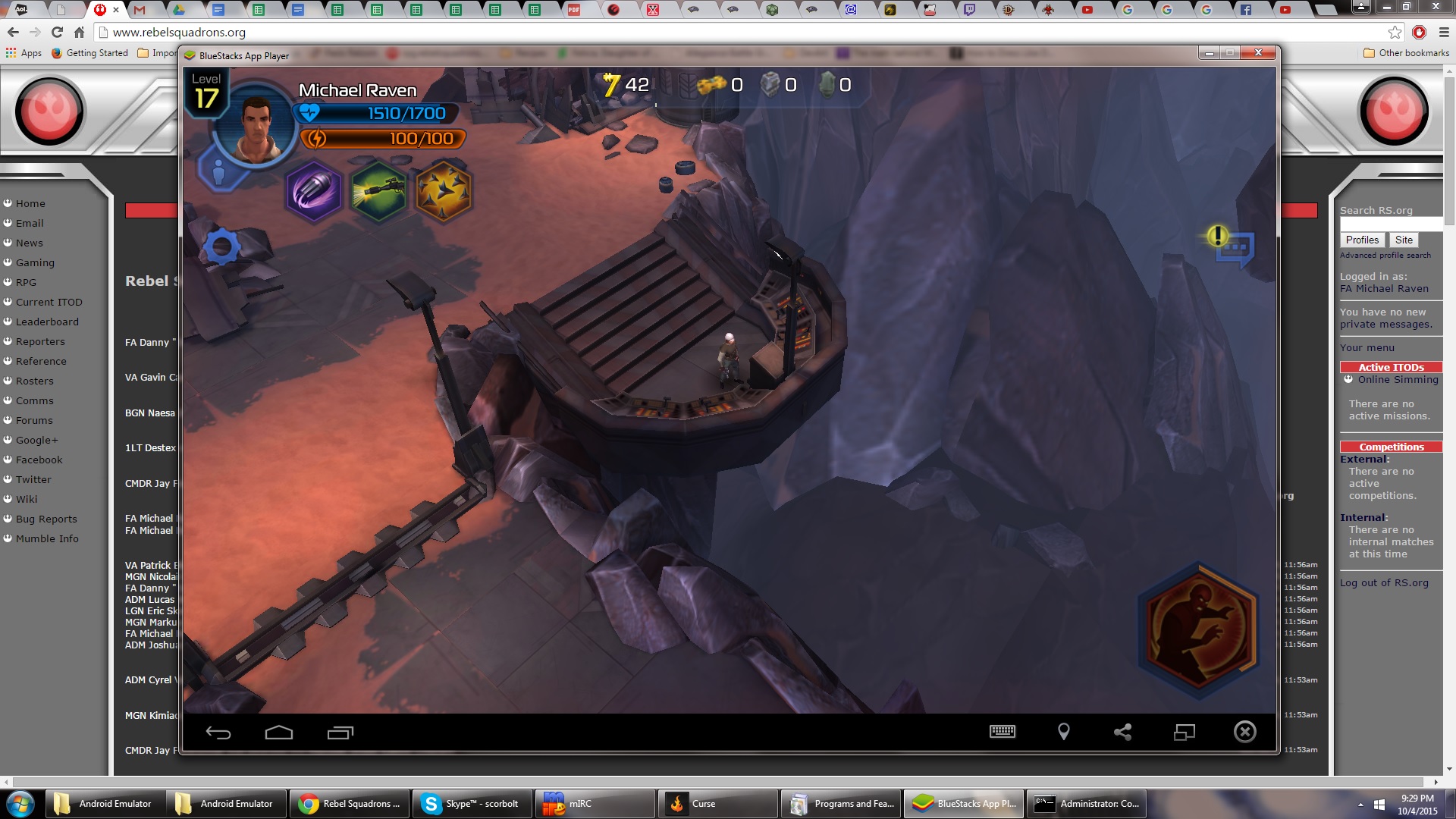Open the BlueStacks recent apps button
Image resolution: width=1456 pixels, height=819 pixels.
pyautogui.click(x=340, y=733)
